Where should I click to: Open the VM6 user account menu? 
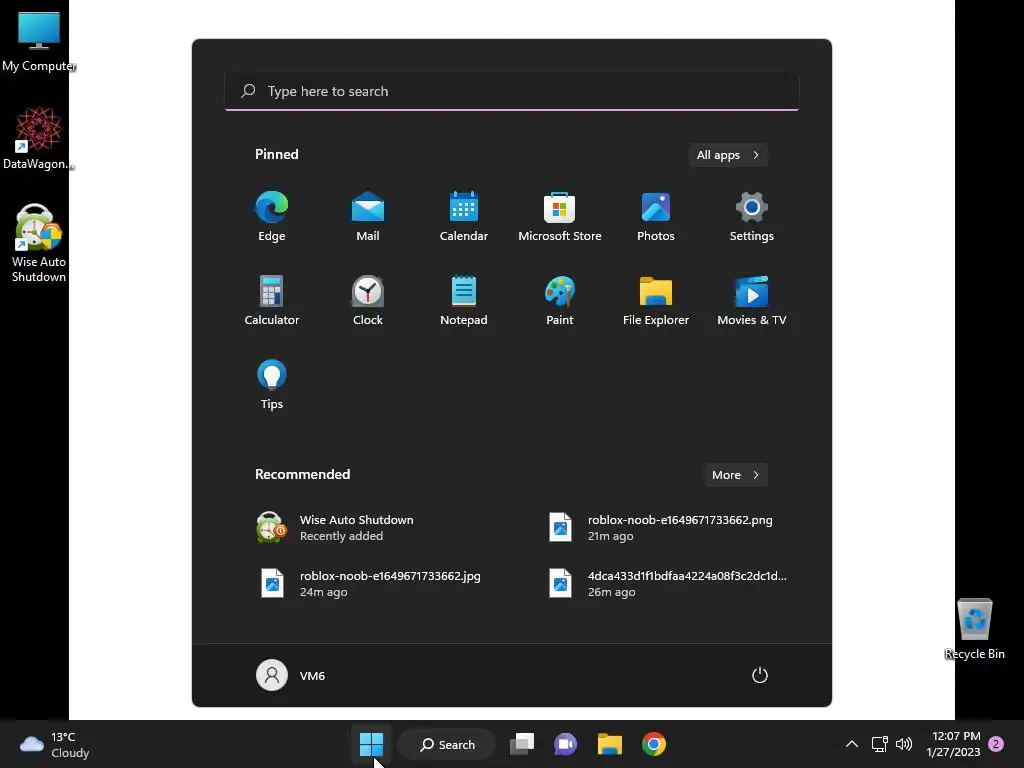(x=291, y=675)
